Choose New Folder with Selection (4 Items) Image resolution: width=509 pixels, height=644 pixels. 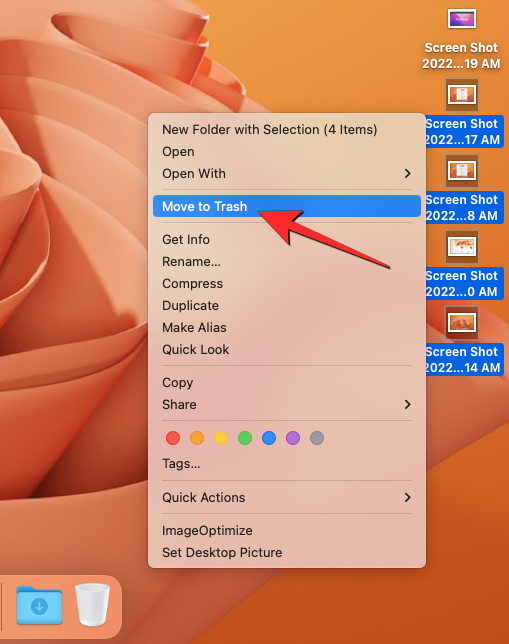click(287, 129)
